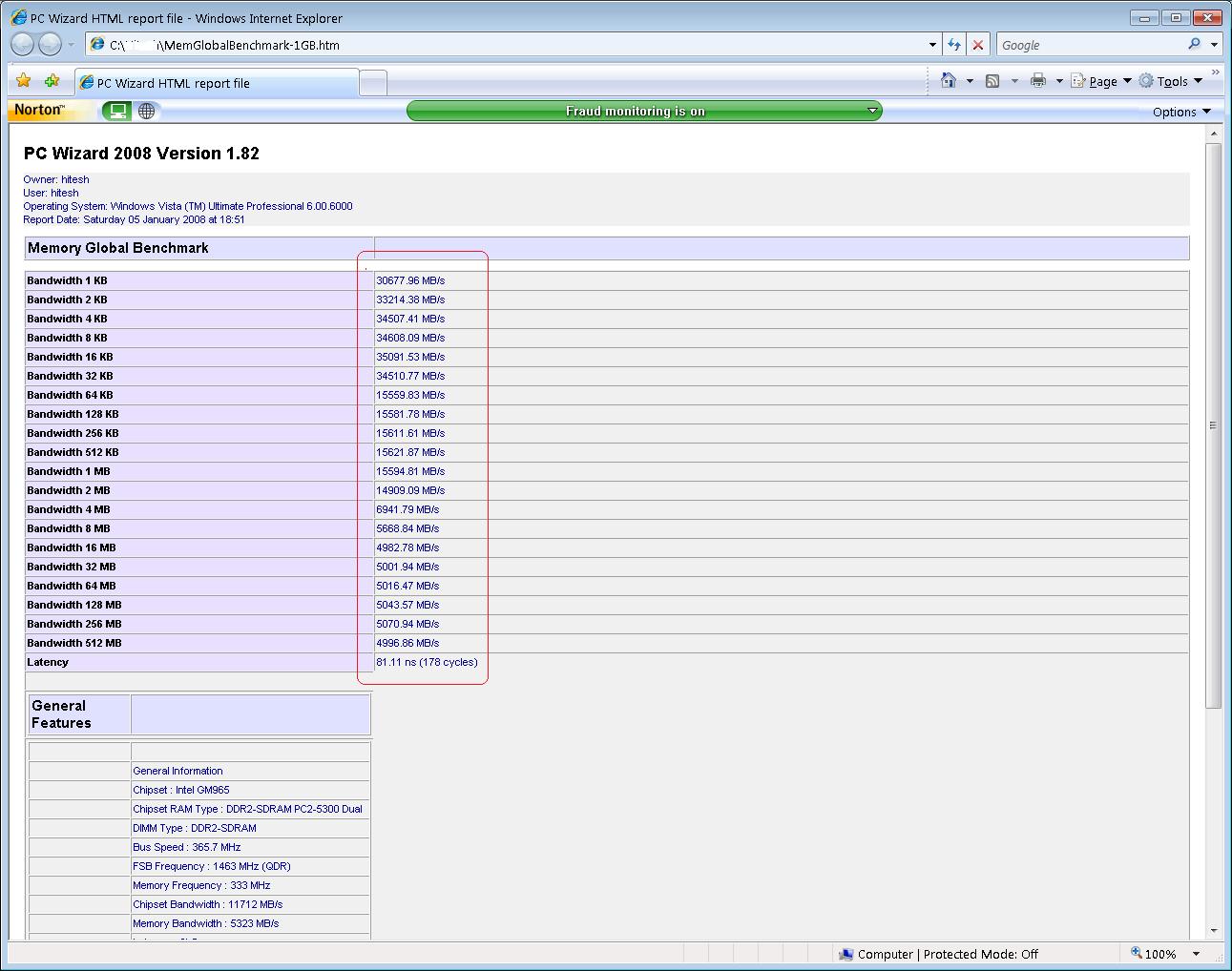Click the Bandwidth 64 KB row label
The height and width of the screenshot is (971, 1232).
click(70, 395)
